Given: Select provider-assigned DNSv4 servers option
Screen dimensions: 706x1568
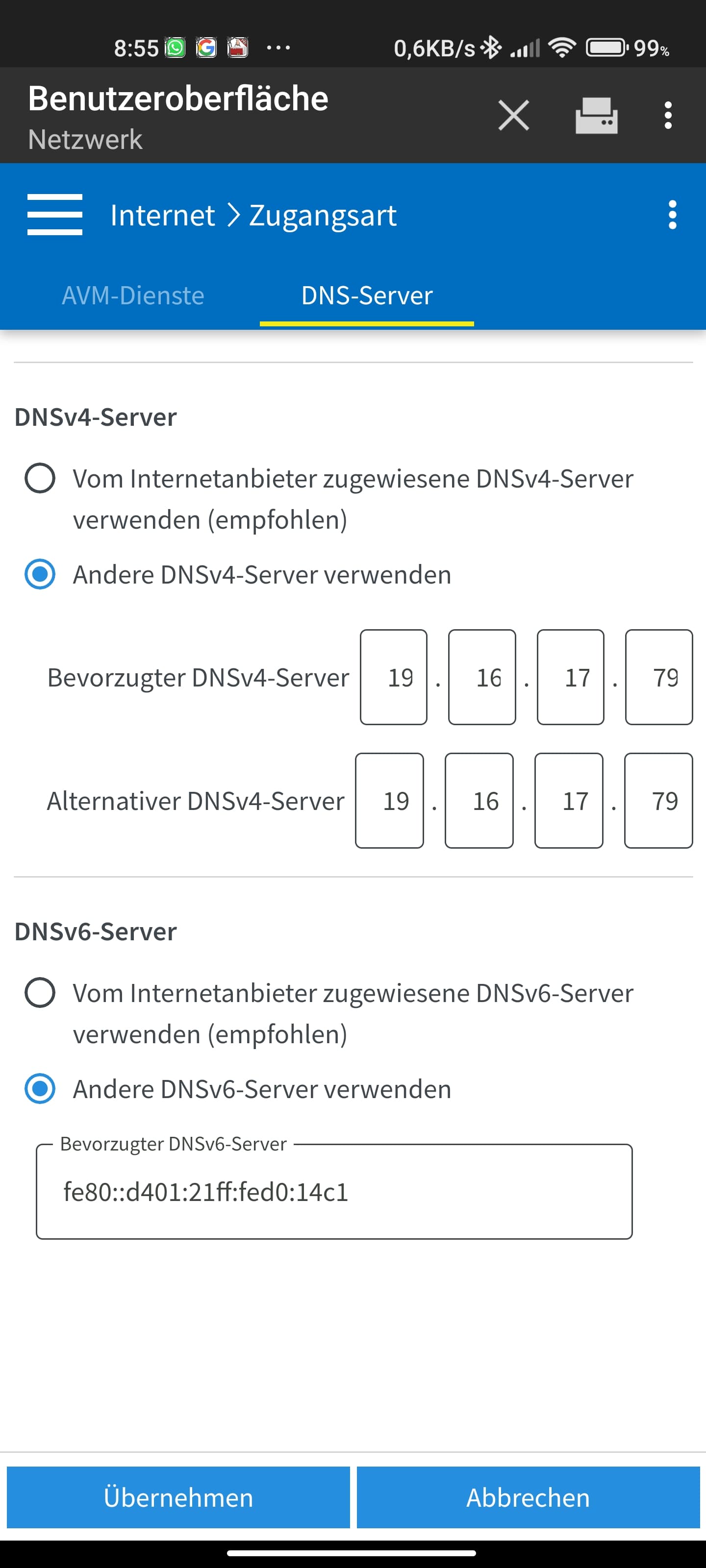Looking at the screenshot, I should point(40,478).
